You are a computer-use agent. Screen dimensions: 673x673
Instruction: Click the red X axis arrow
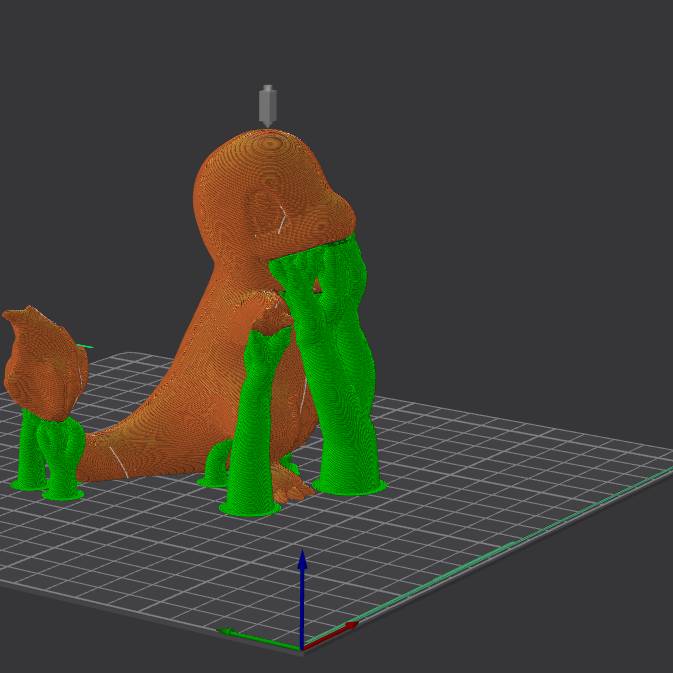(331, 634)
